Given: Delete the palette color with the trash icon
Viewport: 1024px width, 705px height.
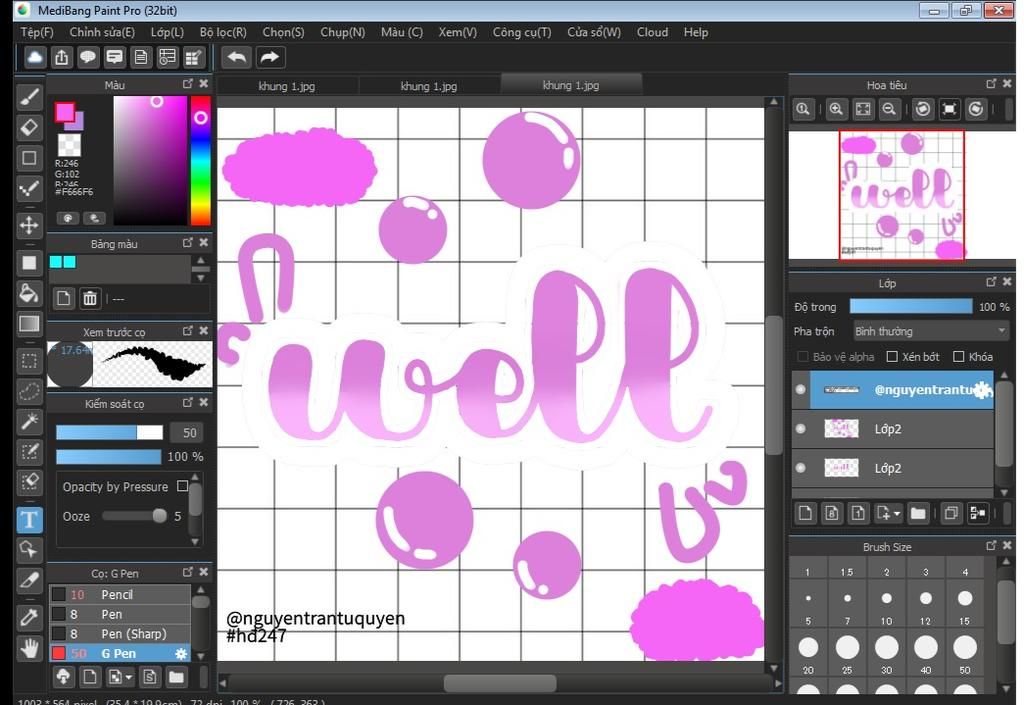Looking at the screenshot, I should (90, 298).
